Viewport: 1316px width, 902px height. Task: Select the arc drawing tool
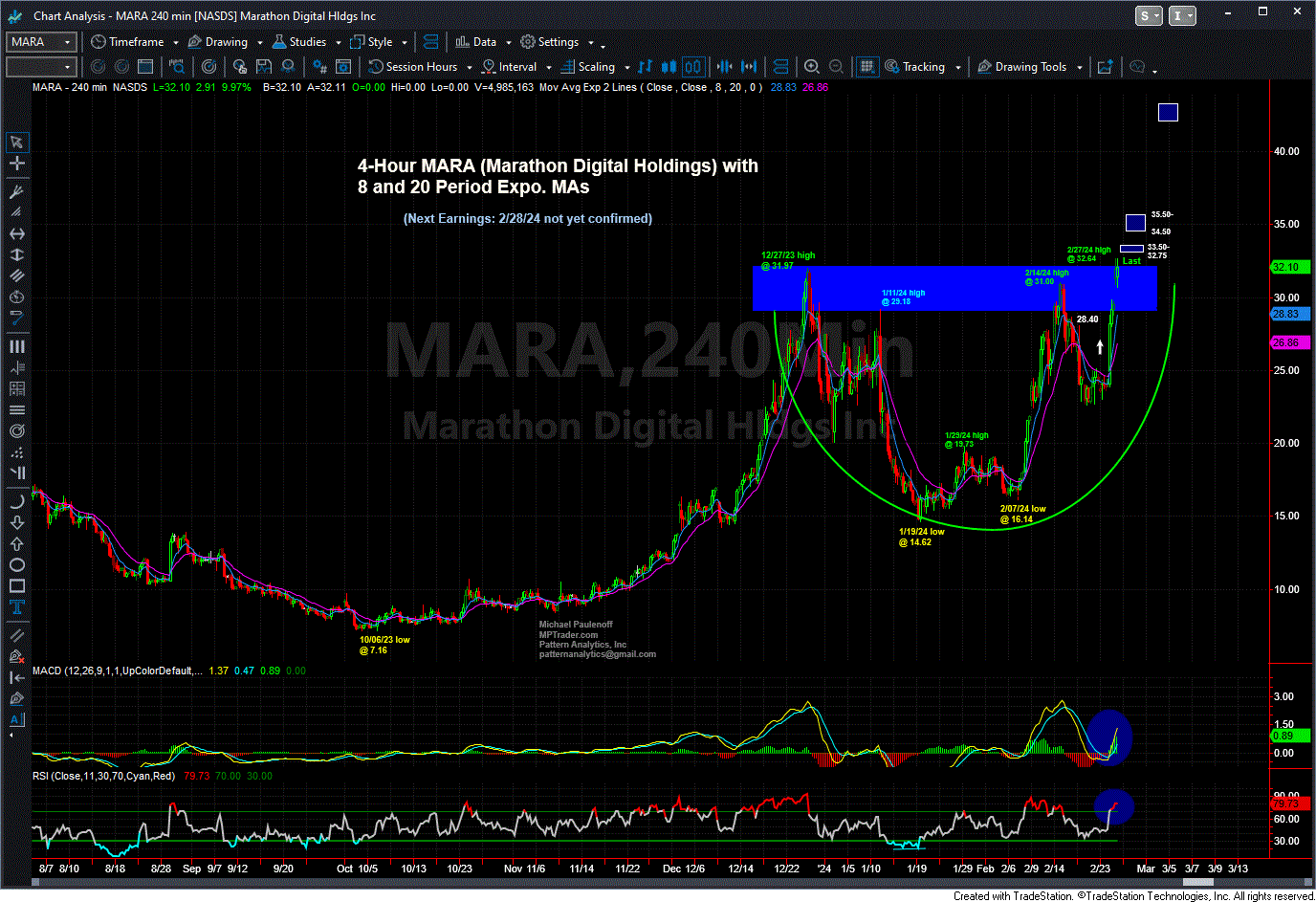[16, 501]
